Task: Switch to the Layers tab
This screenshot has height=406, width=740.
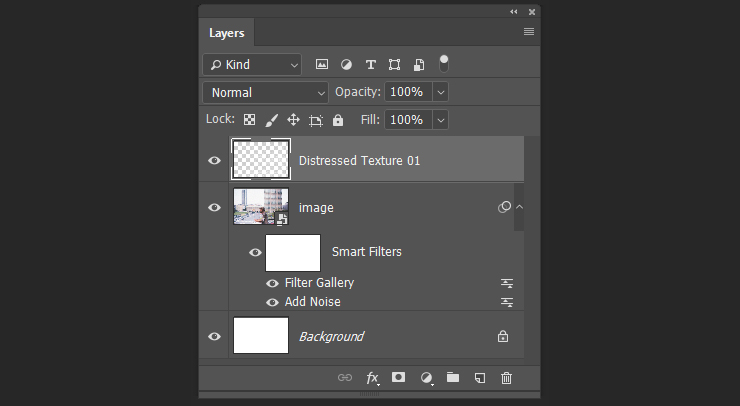Action: click(227, 33)
